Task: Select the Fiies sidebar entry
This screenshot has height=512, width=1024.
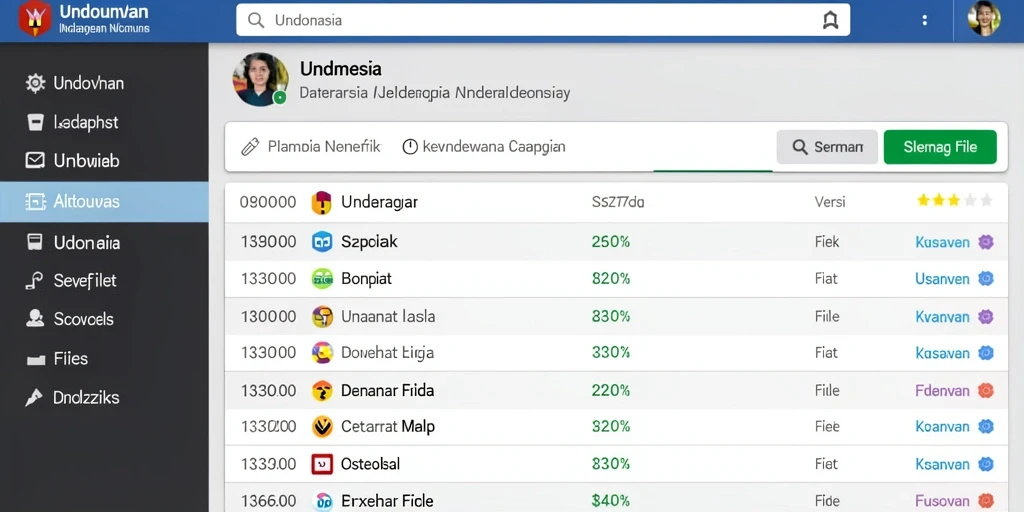Action: click(57, 359)
